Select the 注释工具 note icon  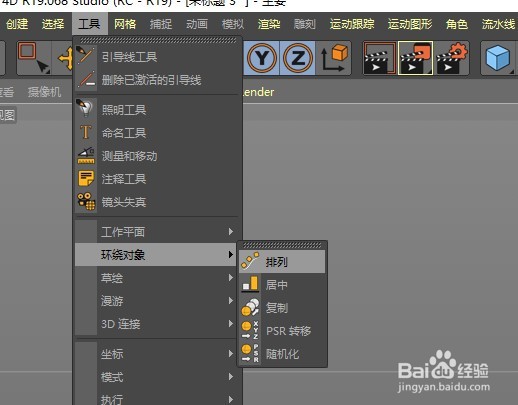[86, 178]
